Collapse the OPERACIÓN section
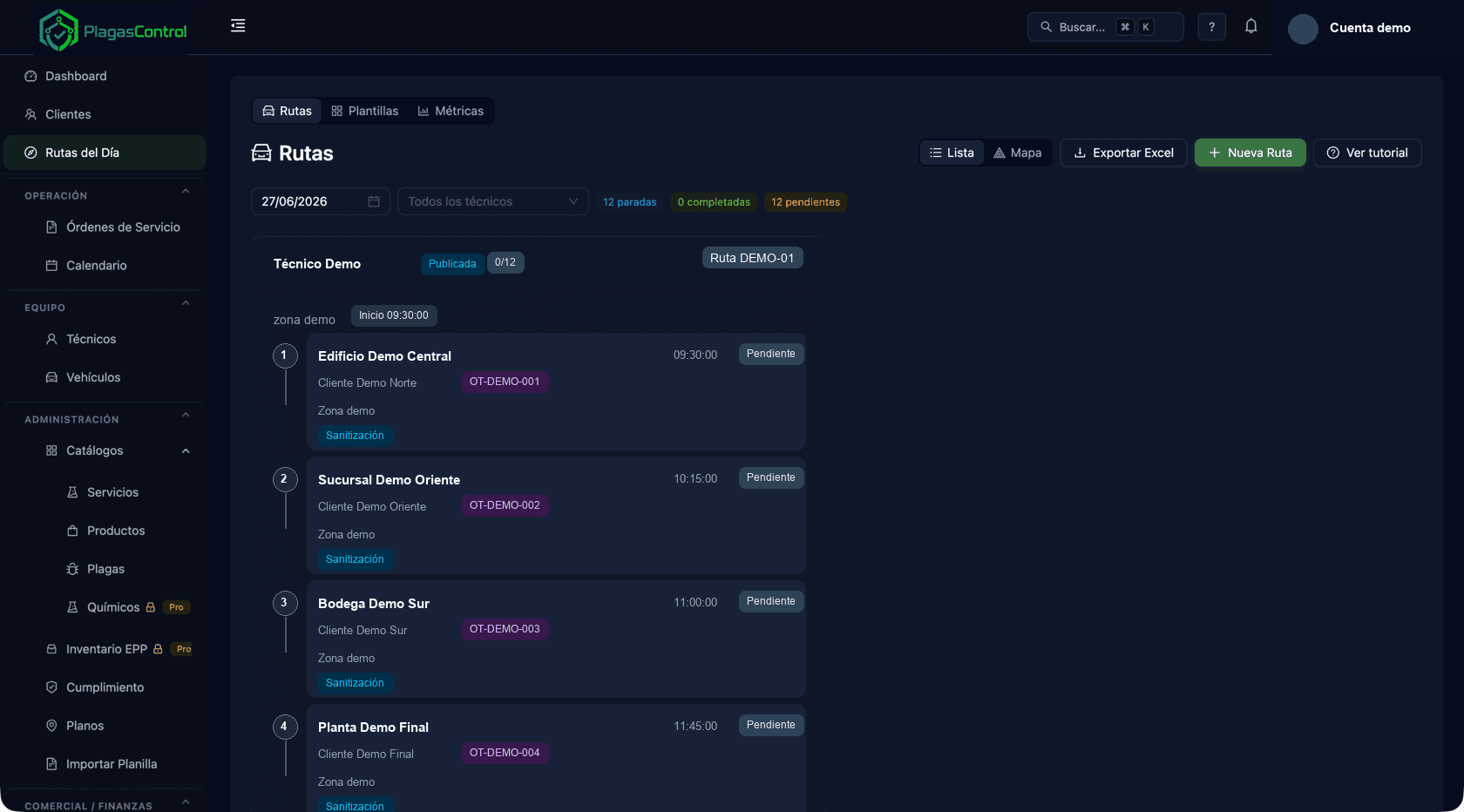 click(186, 192)
